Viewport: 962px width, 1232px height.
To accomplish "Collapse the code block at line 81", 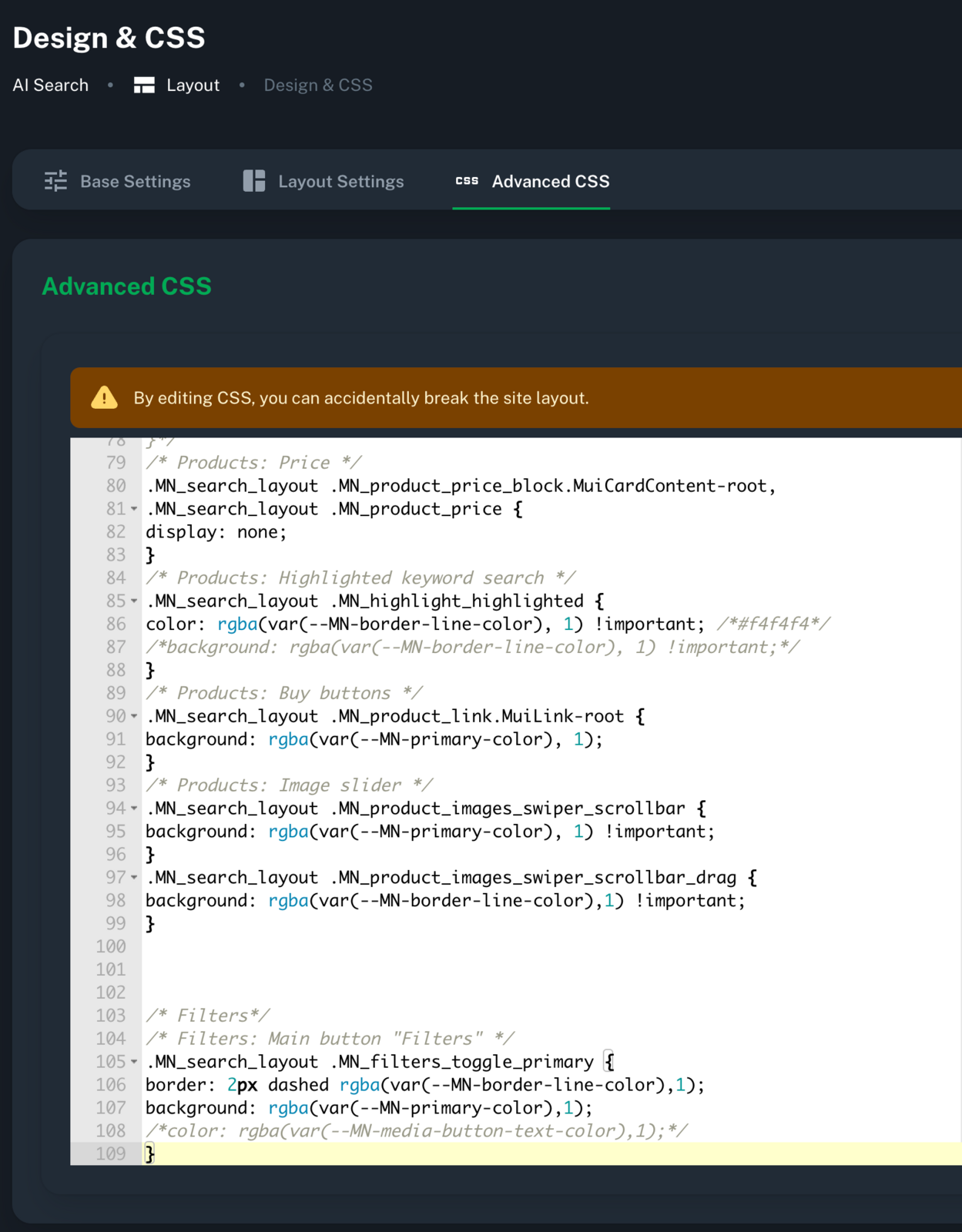I will click(x=134, y=509).
